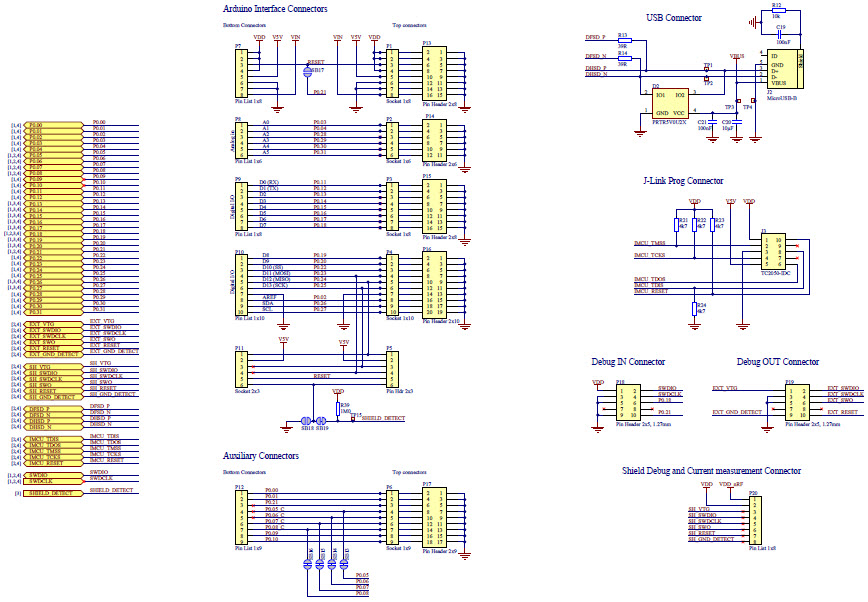Click the VBUS power net label
Viewport: 868px width, 602px height.
point(737,56)
